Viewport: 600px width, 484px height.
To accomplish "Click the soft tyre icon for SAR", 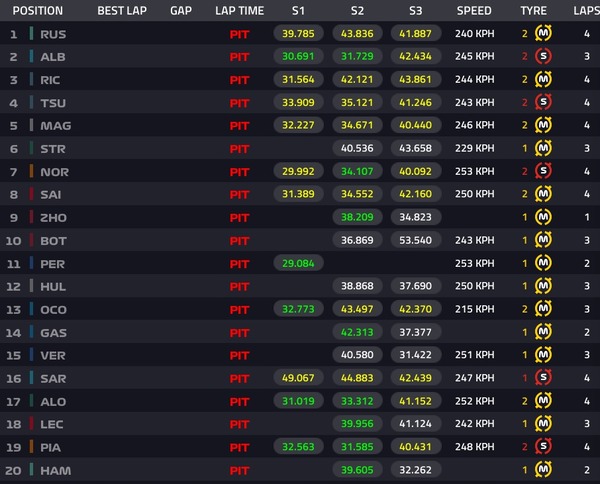I will (x=543, y=378).
